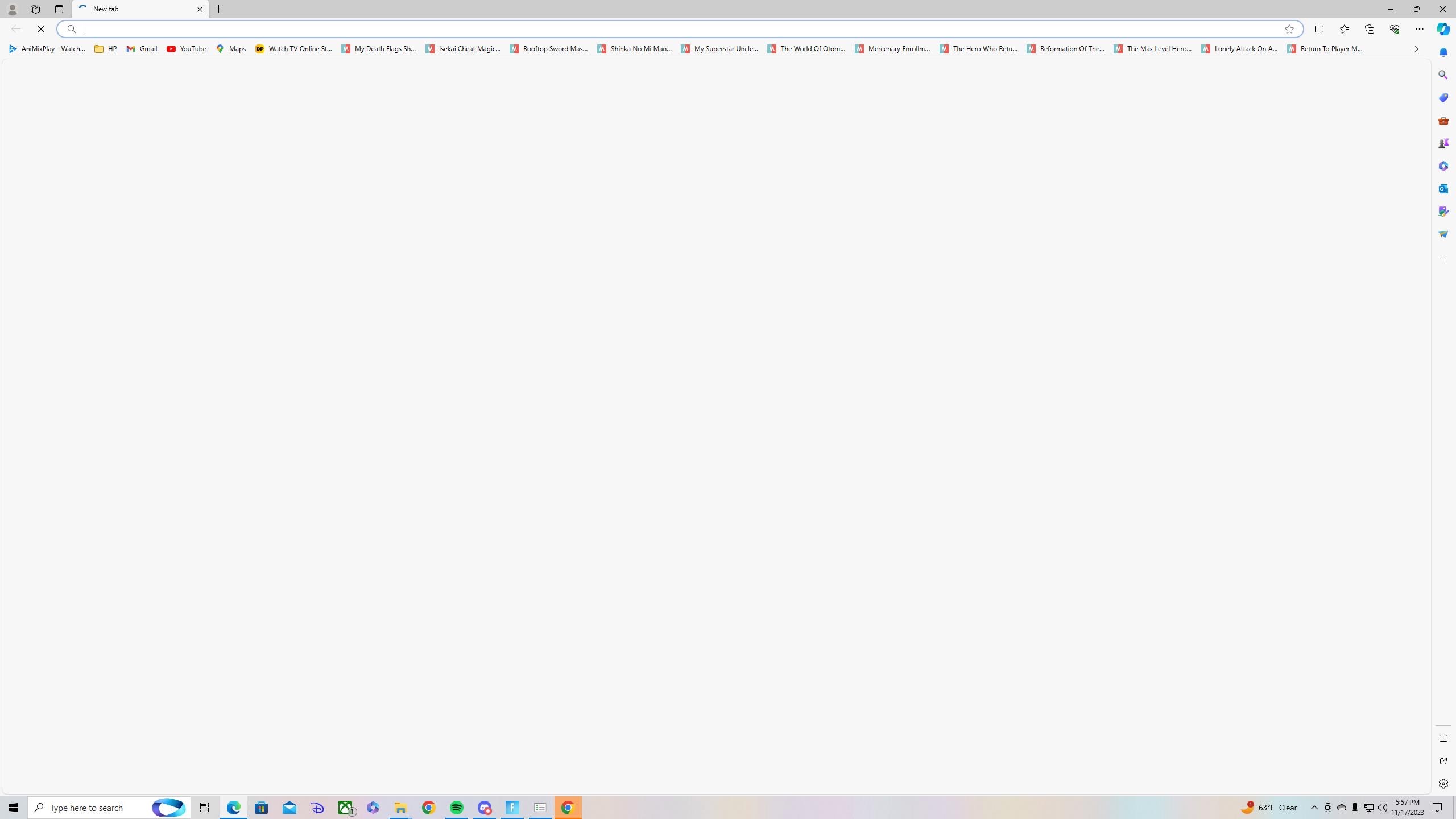The width and height of the screenshot is (1456, 819).
Task: Open Lonely Attack On A... bookmark
Action: click(x=1240, y=49)
